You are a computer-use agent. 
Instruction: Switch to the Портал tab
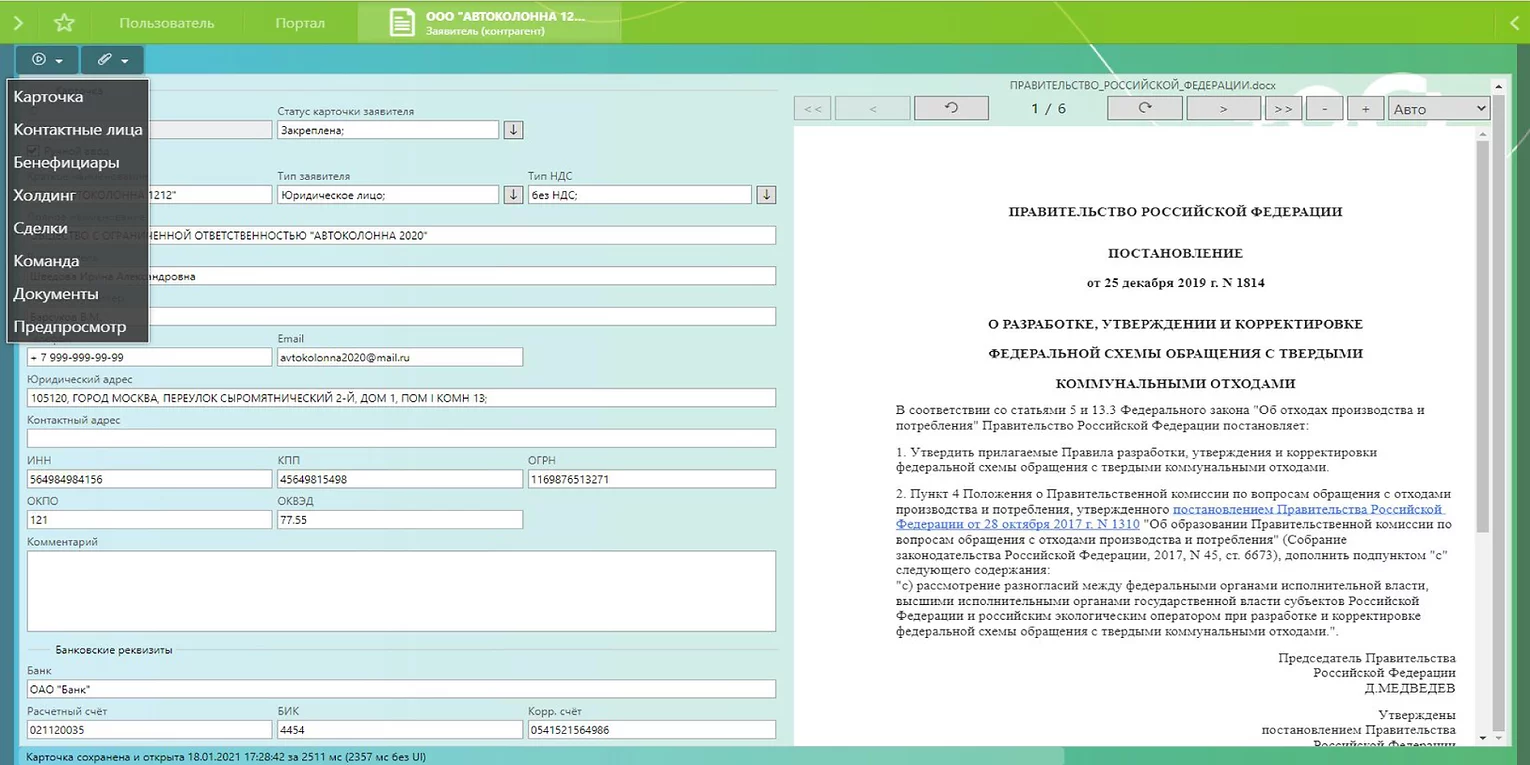pyautogui.click(x=300, y=23)
